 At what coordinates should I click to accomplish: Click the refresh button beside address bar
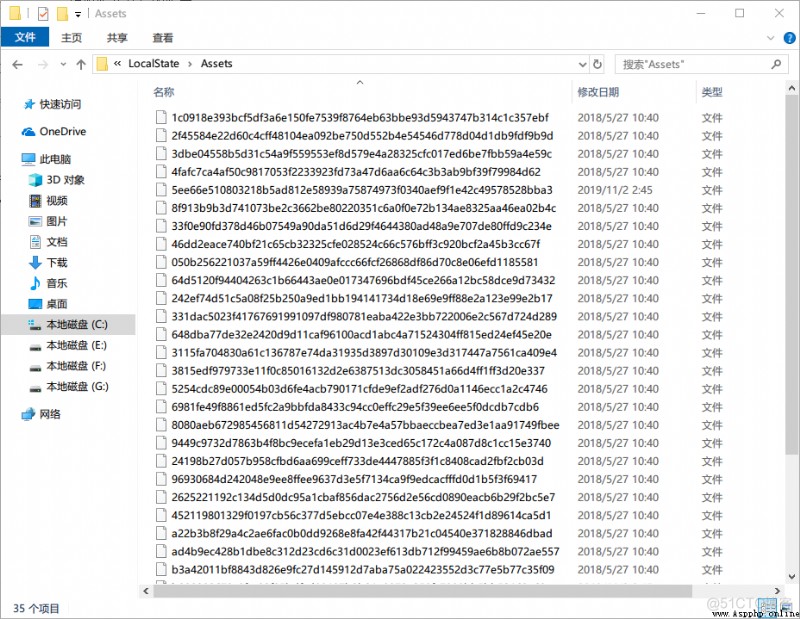pos(597,64)
